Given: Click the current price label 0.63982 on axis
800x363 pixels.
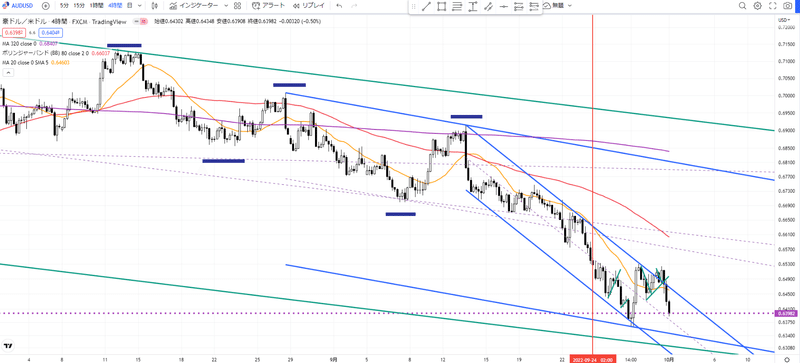Looking at the screenshot, I should (785, 313).
